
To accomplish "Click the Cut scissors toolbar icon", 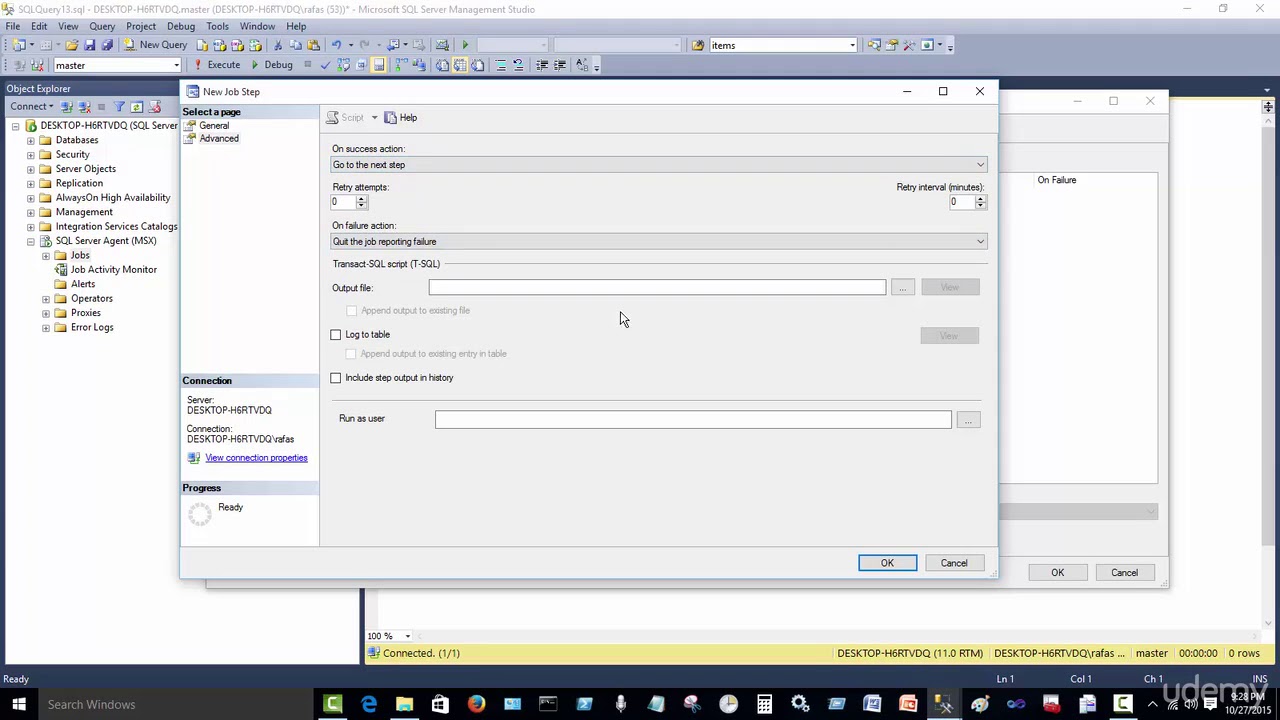I will click(x=279, y=45).
